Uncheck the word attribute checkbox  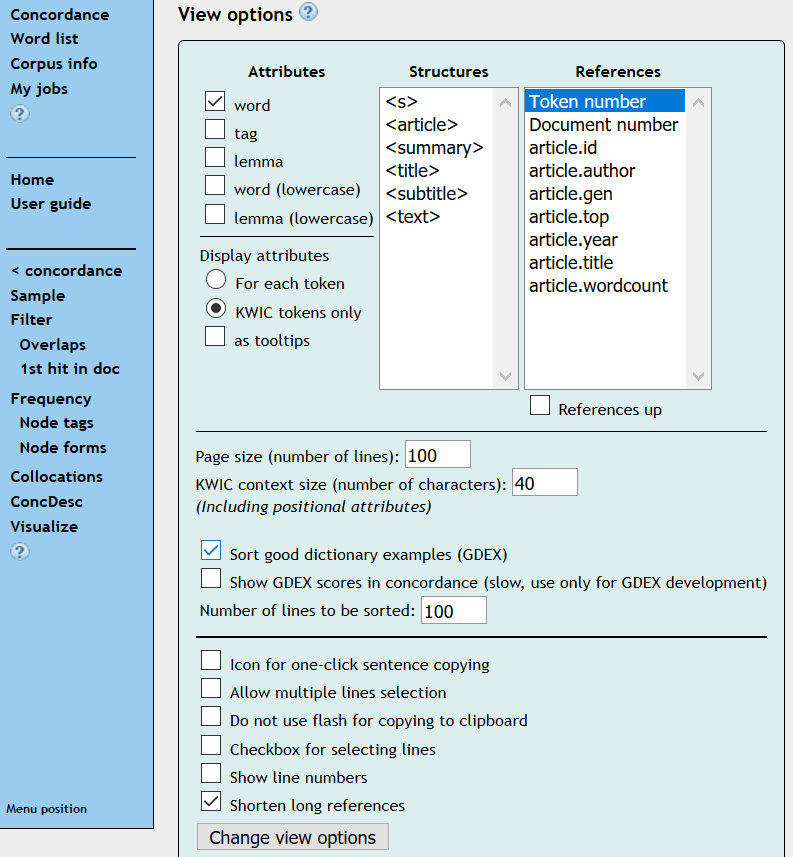click(215, 101)
